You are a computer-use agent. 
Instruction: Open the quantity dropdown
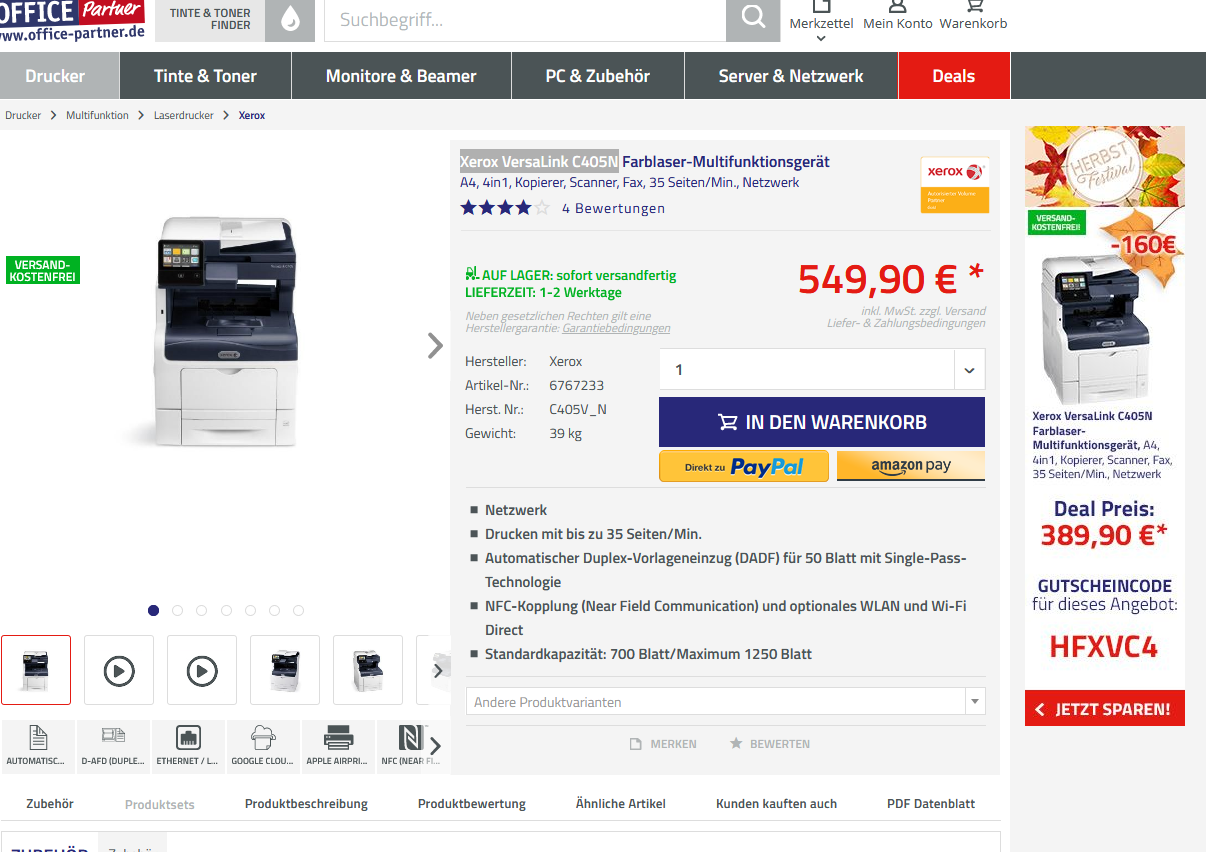click(968, 370)
